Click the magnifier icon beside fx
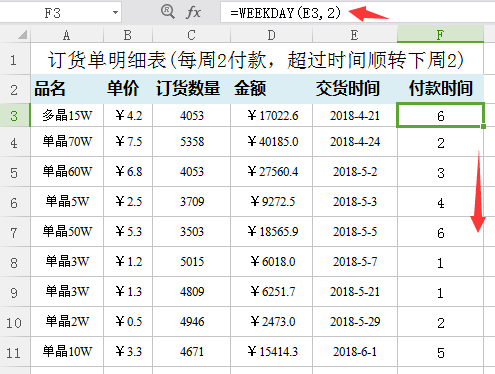 click(x=168, y=12)
